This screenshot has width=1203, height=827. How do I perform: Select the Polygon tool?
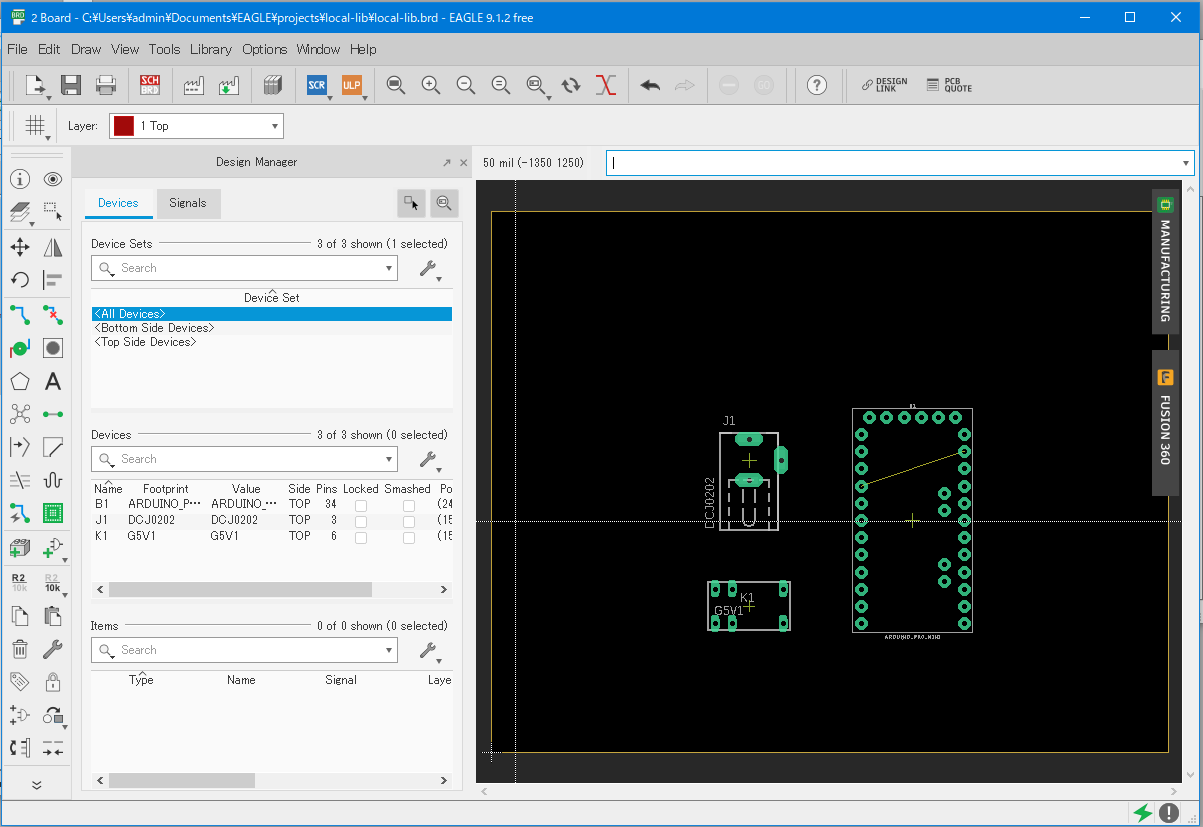pyautogui.click(x=20, y=381)
